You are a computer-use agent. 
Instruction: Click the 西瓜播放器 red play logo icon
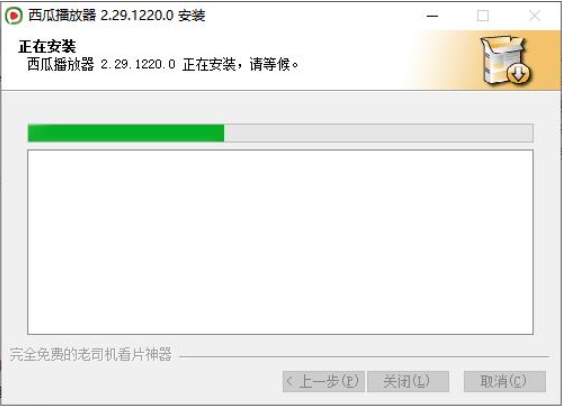point(14,16)
